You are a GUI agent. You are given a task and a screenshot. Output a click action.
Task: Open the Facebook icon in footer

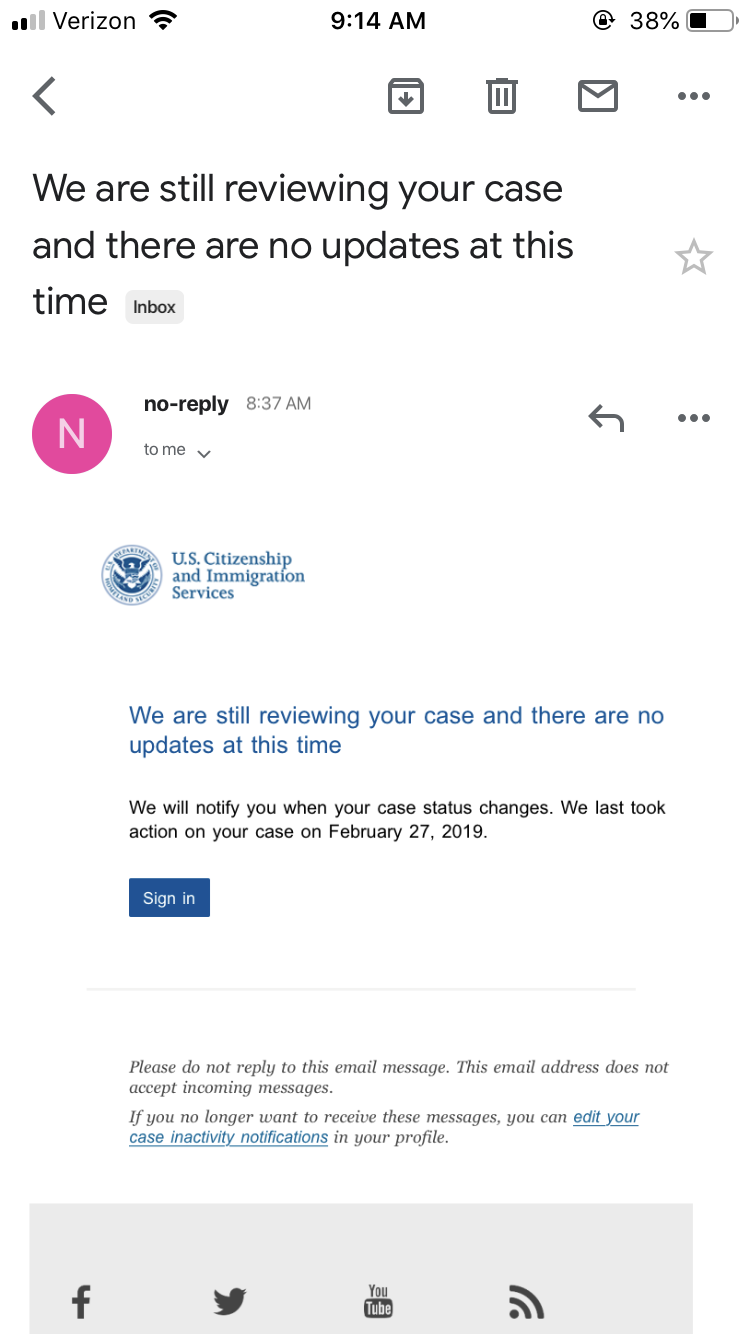(x=81, y=1301)
